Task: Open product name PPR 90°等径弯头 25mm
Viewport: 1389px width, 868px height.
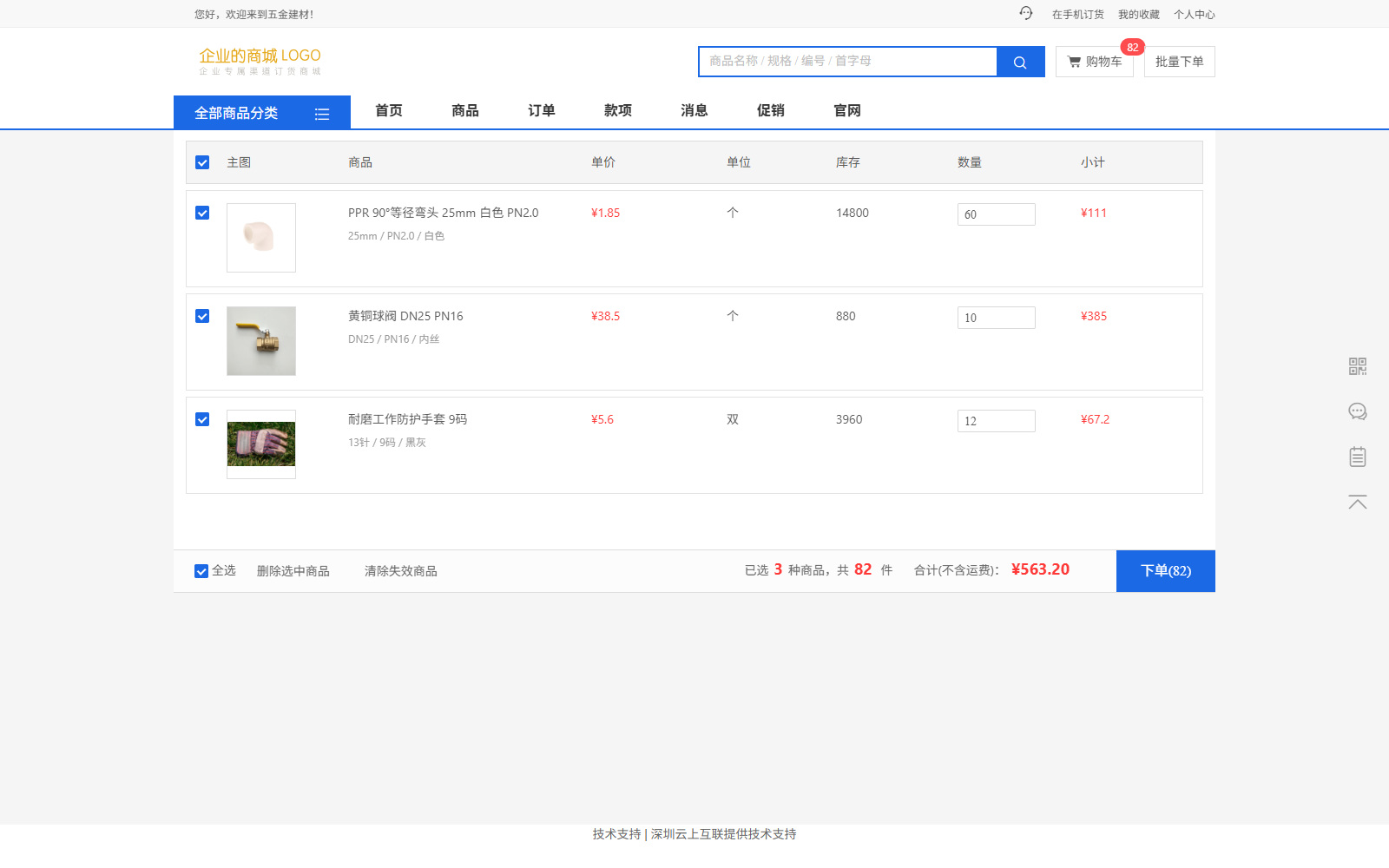Action: (444, 213)
